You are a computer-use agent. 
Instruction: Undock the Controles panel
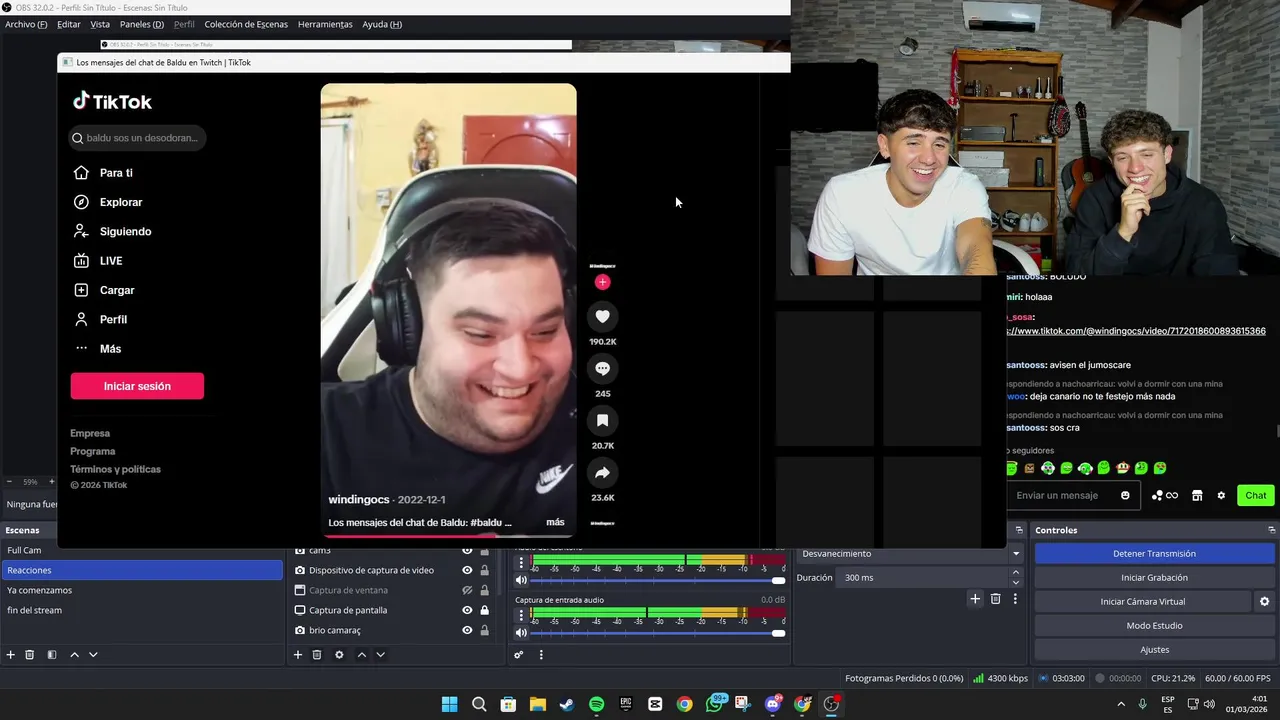pyautogui.click(x=1272, y=530)
